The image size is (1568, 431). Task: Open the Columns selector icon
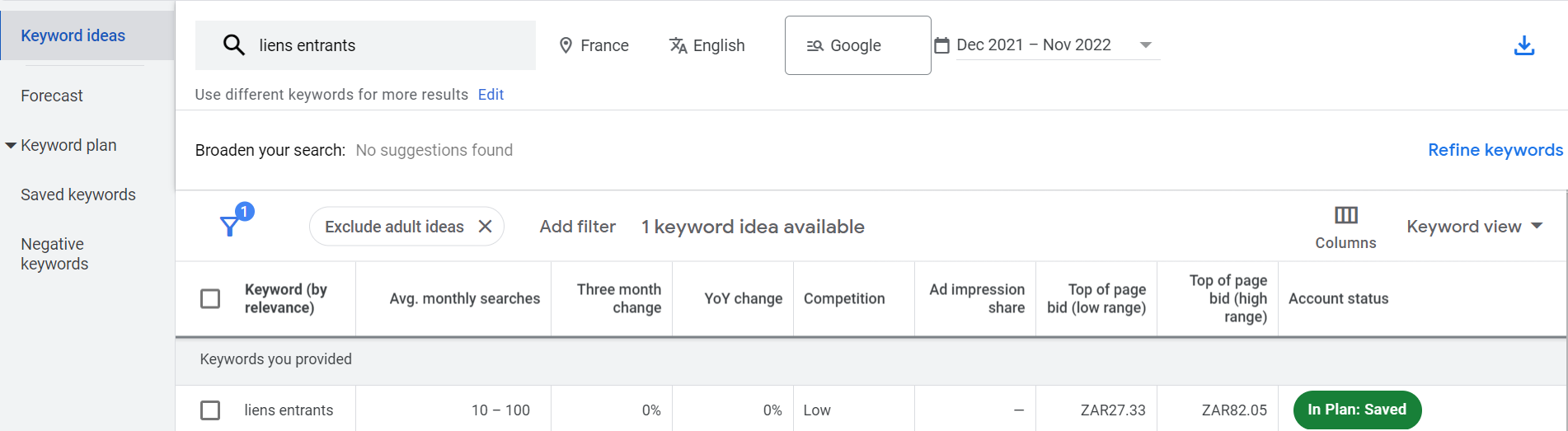coord(1345,216)
